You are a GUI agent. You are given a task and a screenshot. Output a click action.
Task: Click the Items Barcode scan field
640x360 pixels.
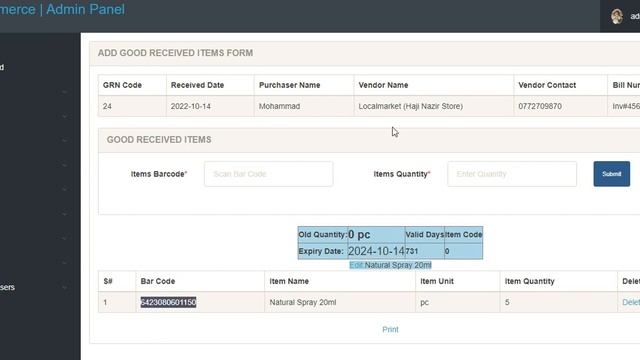pyautogui.click(x=269, y=174)
